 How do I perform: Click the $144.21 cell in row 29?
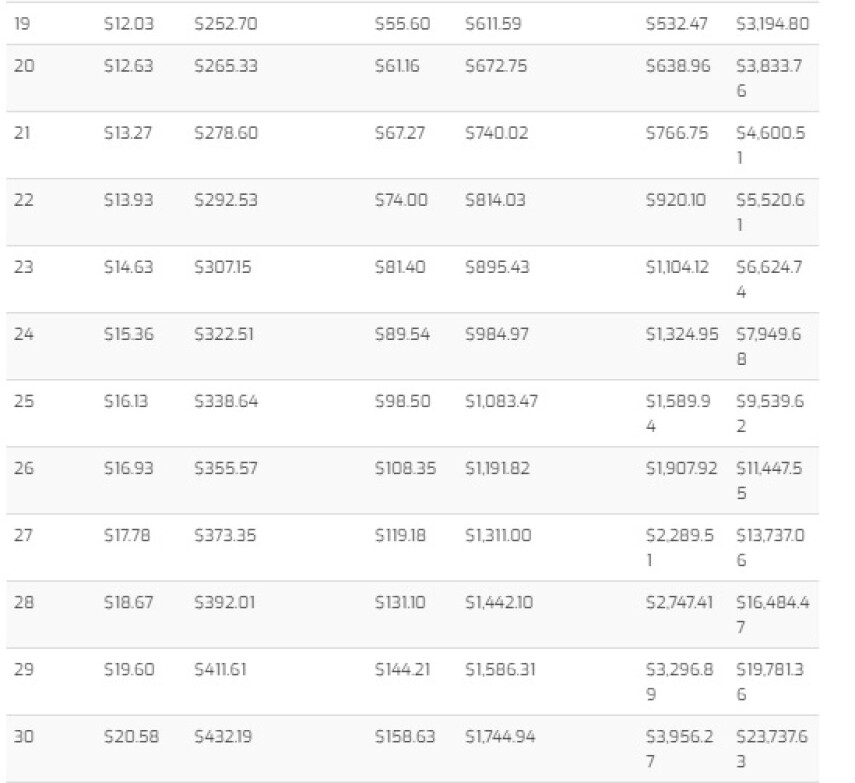point(402,670)
